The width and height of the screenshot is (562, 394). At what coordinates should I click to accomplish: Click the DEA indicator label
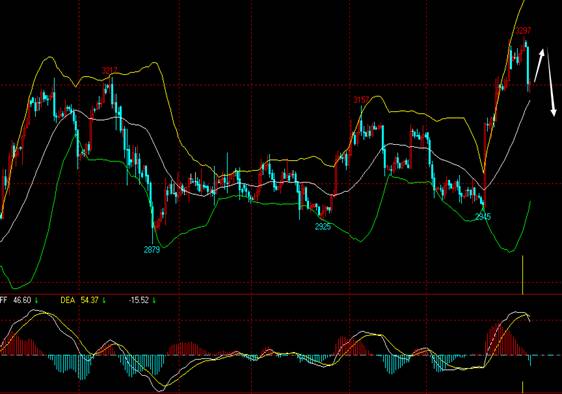tap(68, 300)
